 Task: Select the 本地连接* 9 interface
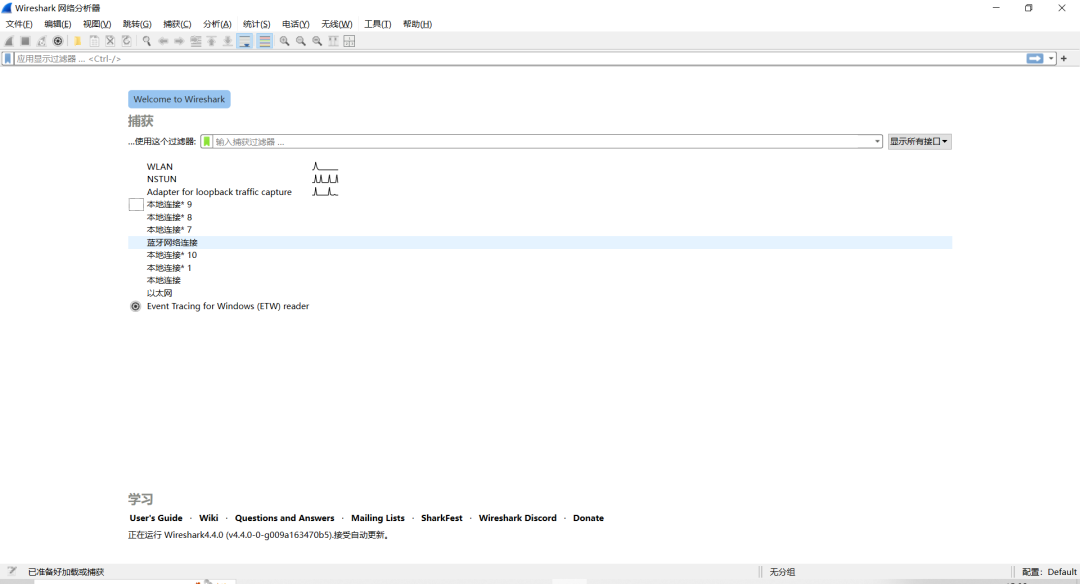[x=169, y=205]
